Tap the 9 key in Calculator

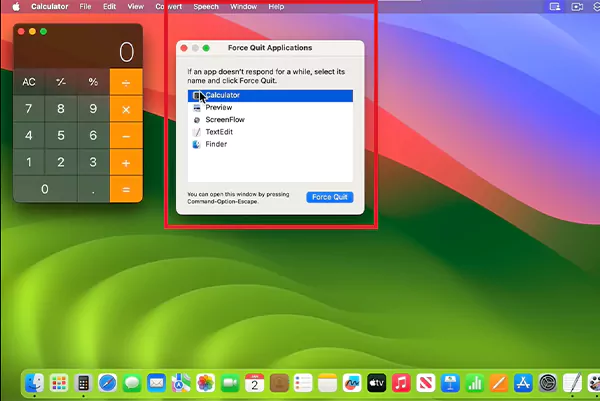click(x=93, y=109)
